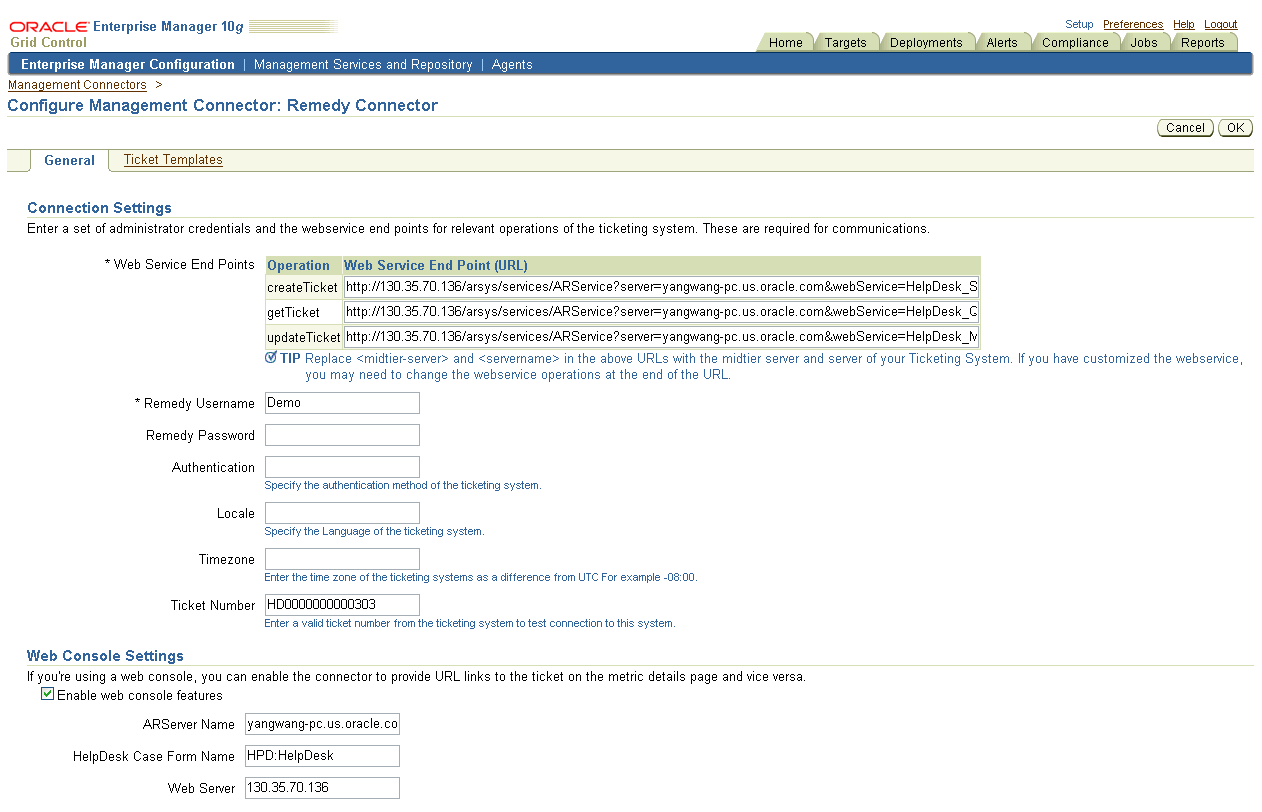Click the createTicket operation cell
The height and width of the screenshot is (812, 1262).
point(302,288)
